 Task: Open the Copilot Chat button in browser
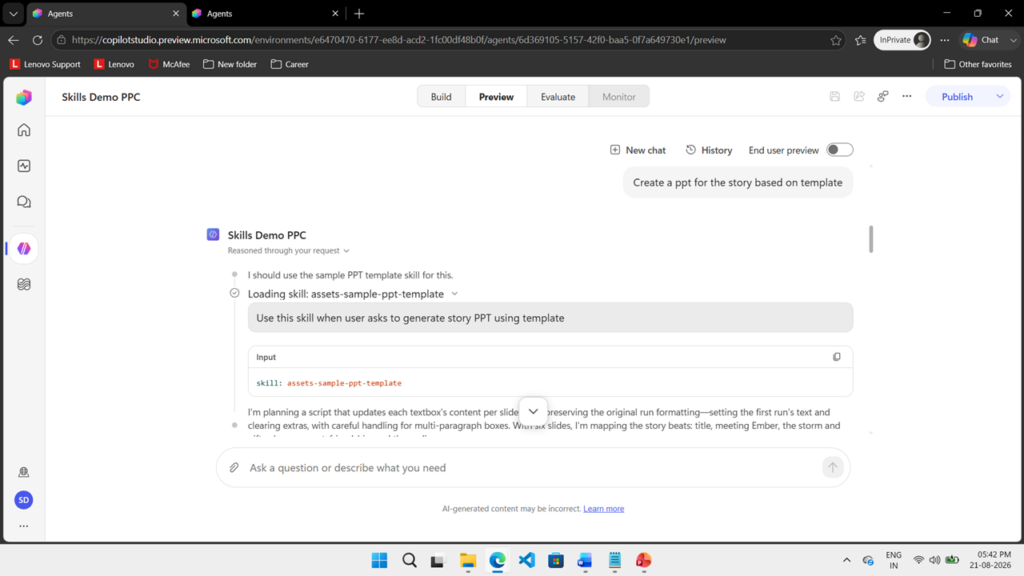[x=982, y=40]
